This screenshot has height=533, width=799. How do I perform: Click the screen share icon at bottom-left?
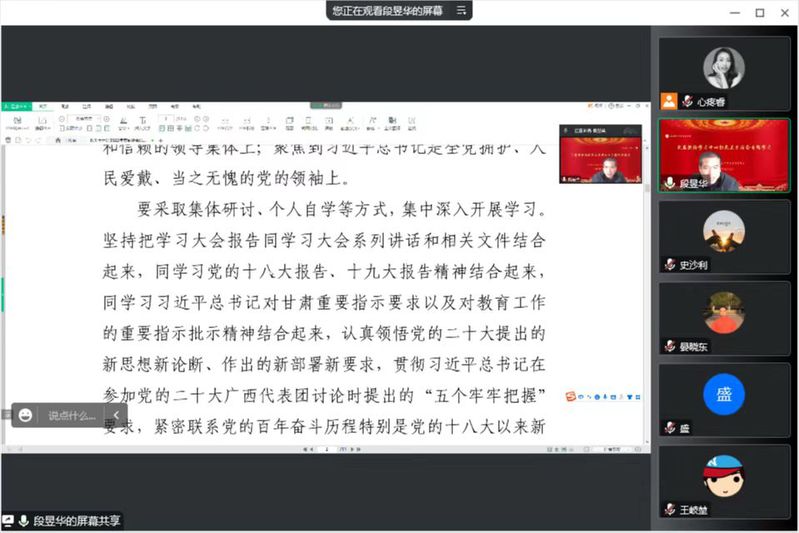pos(8,521)
